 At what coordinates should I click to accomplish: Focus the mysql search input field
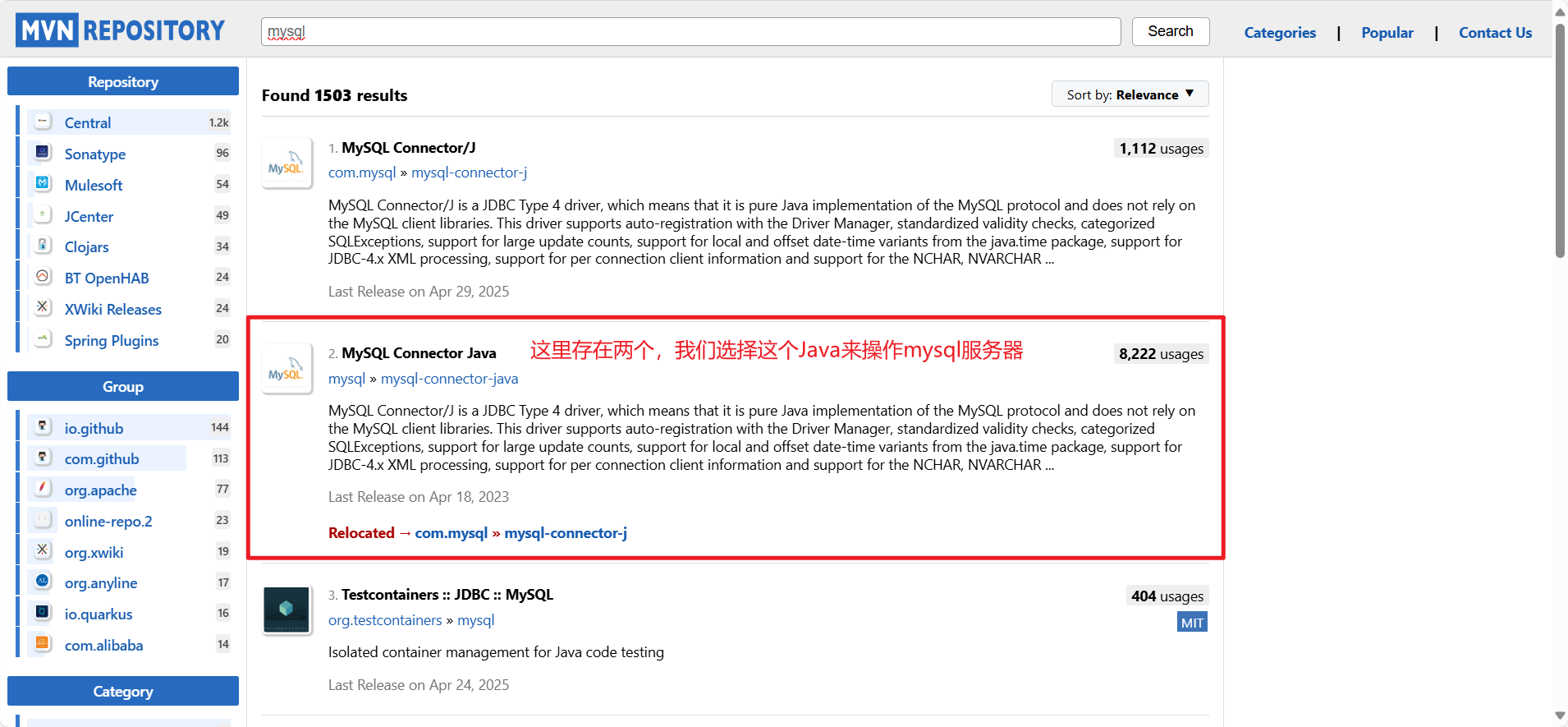point(690,31)
